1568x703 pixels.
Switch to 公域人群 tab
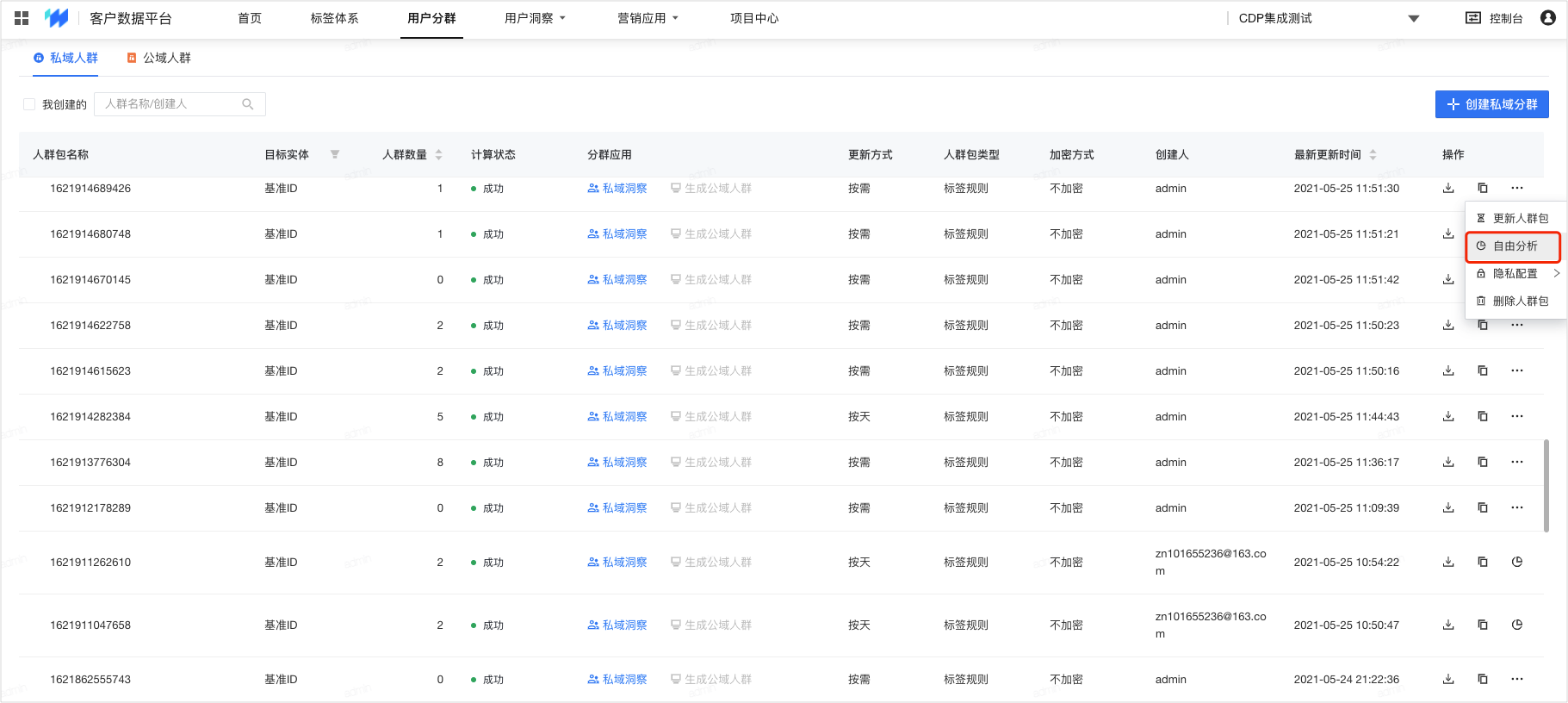pyautogui.click(x=159, y=58)
